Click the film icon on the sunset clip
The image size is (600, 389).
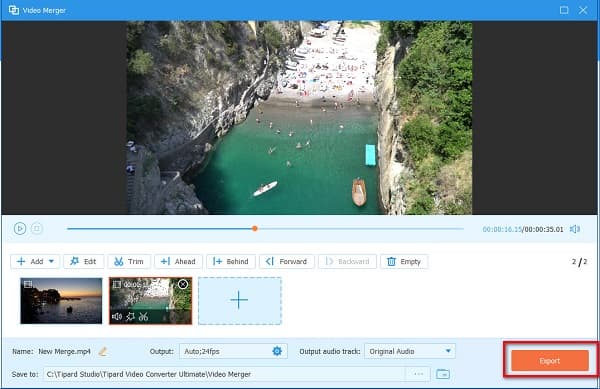[x=28, y=284]
